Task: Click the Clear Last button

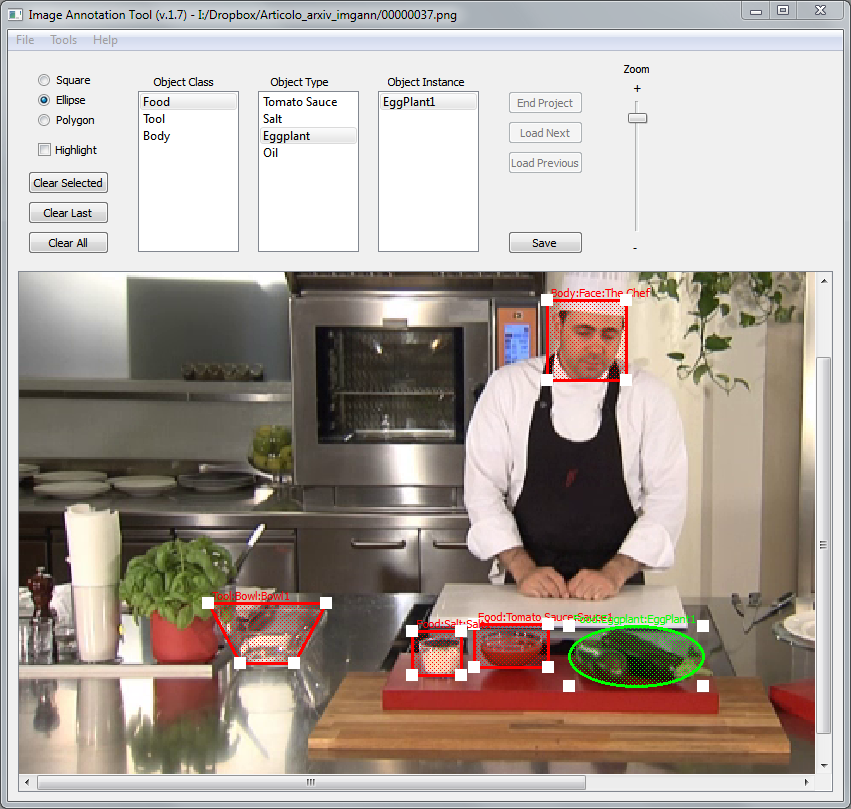Action: 68,213
